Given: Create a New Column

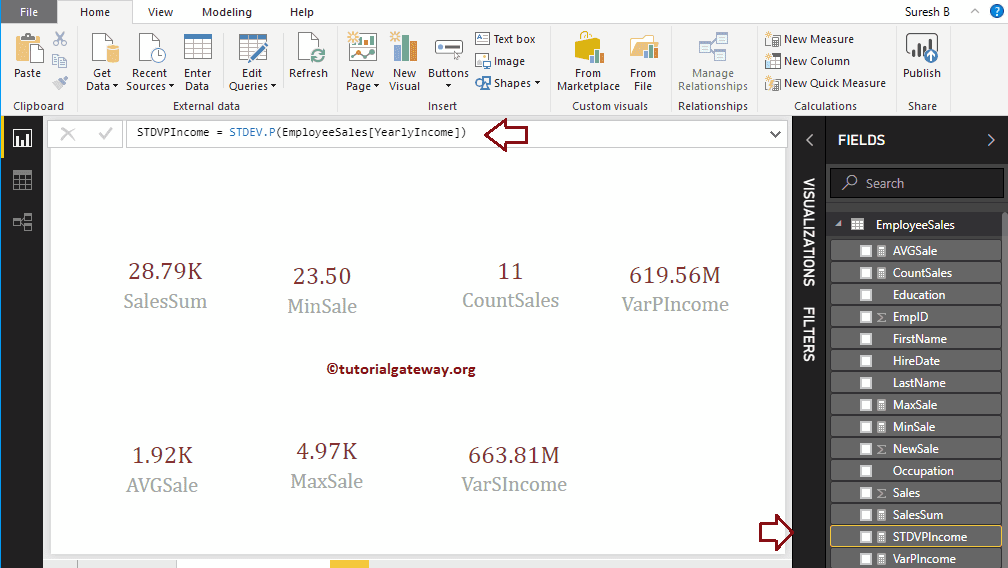Looking at the screenshot, I should [x=807, y=61].
